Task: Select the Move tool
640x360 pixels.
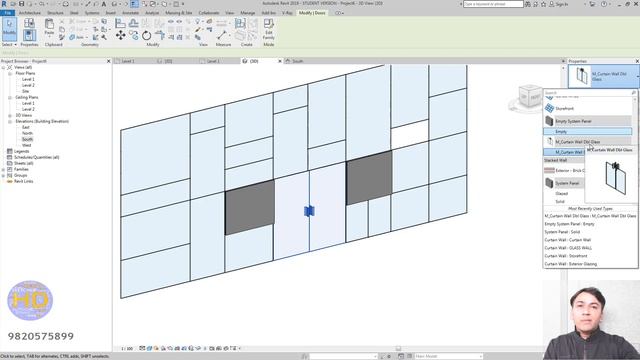Action: pyautogui.click(x=120, y=36)
